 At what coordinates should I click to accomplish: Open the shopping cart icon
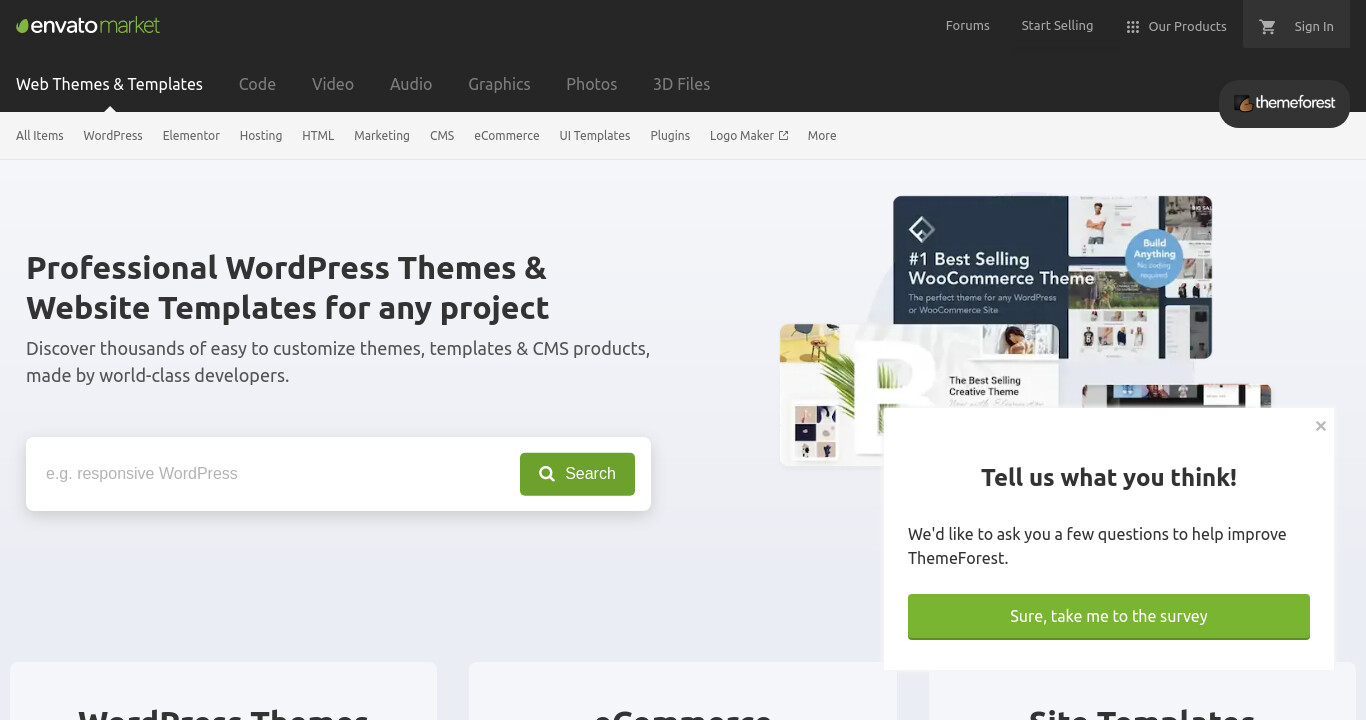[1268, 27]
